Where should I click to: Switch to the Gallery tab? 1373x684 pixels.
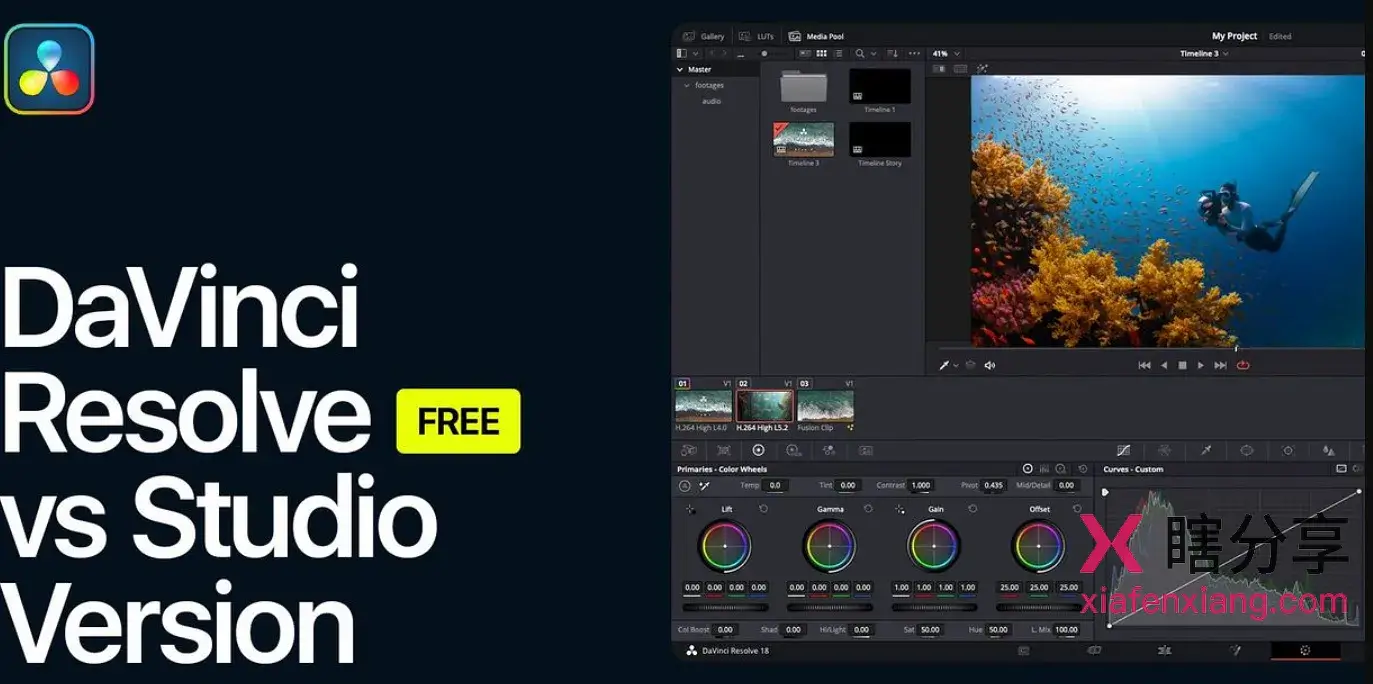point(706,35)
